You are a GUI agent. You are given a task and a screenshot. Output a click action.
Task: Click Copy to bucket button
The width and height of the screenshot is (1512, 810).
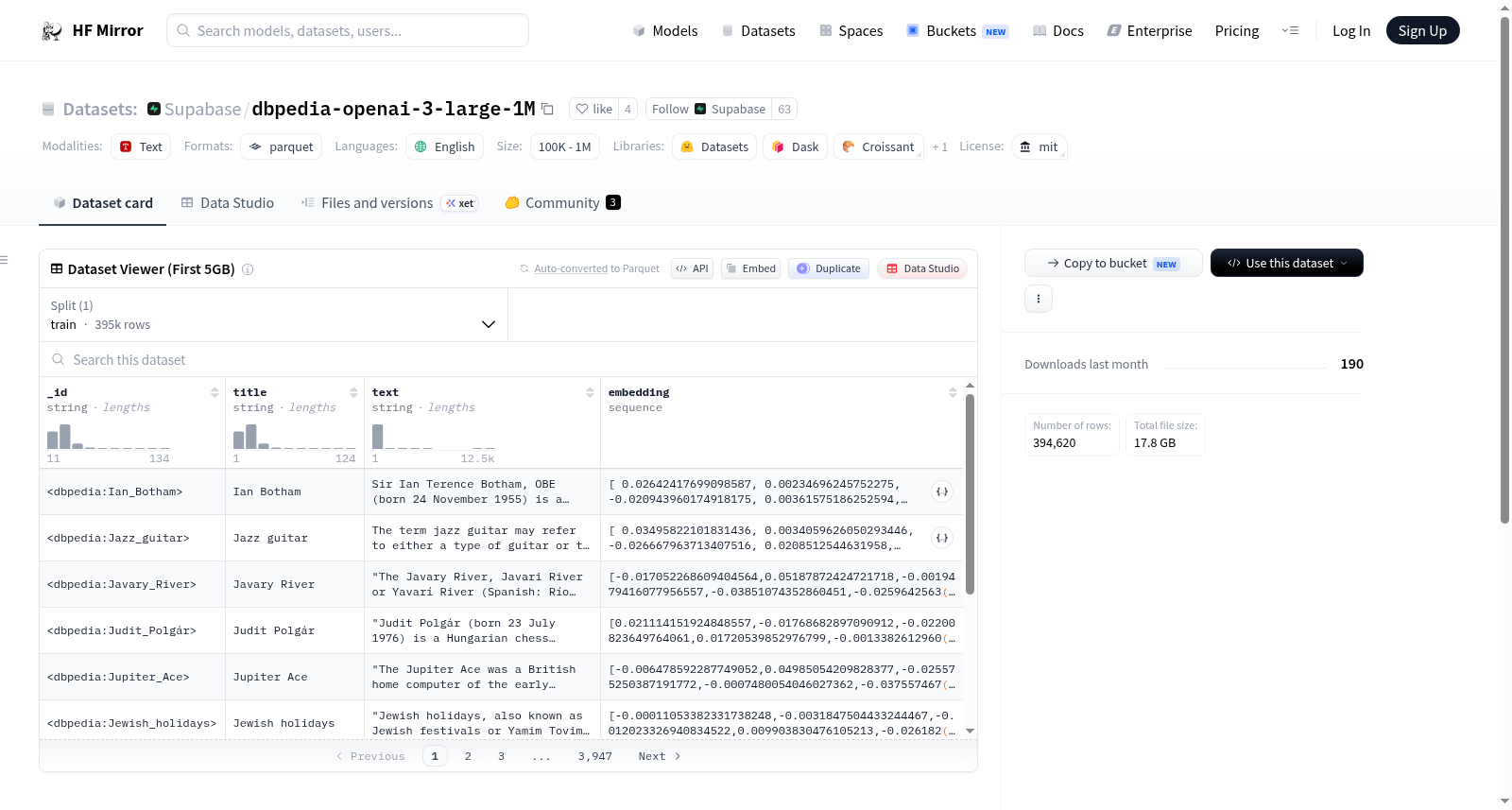(x=1113, y=263)
